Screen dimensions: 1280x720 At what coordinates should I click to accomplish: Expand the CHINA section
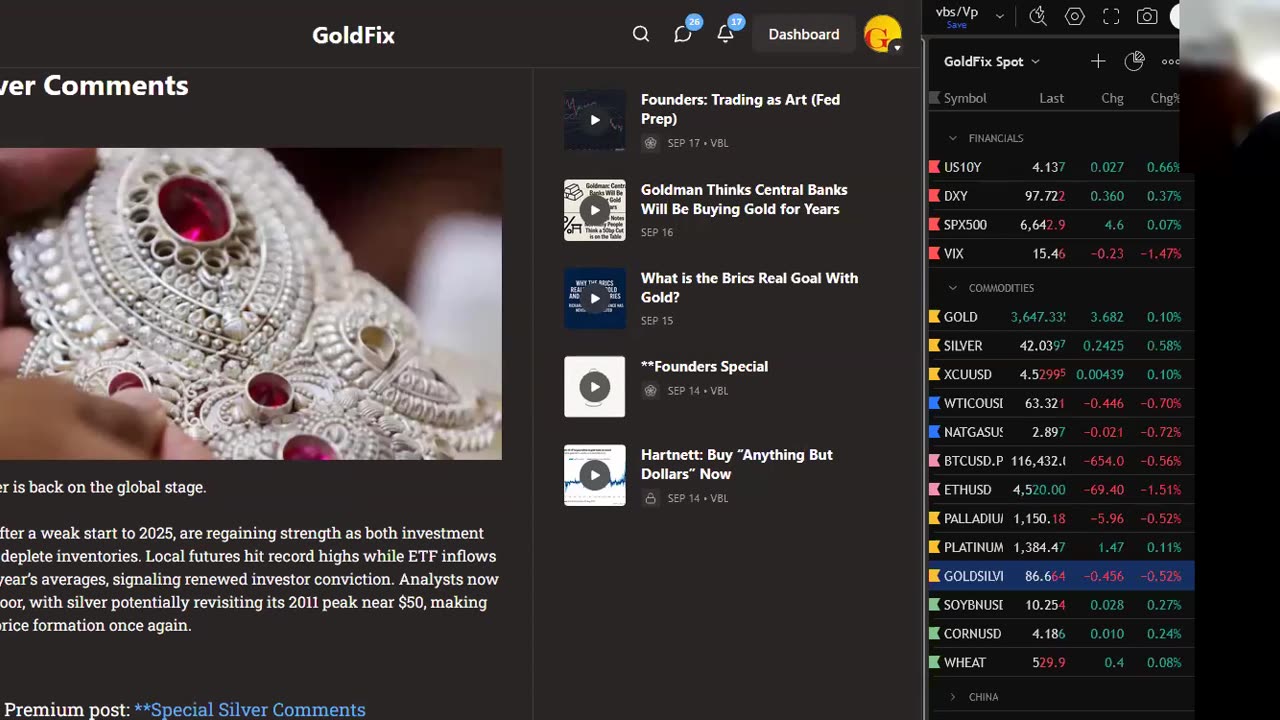[953, 697]
